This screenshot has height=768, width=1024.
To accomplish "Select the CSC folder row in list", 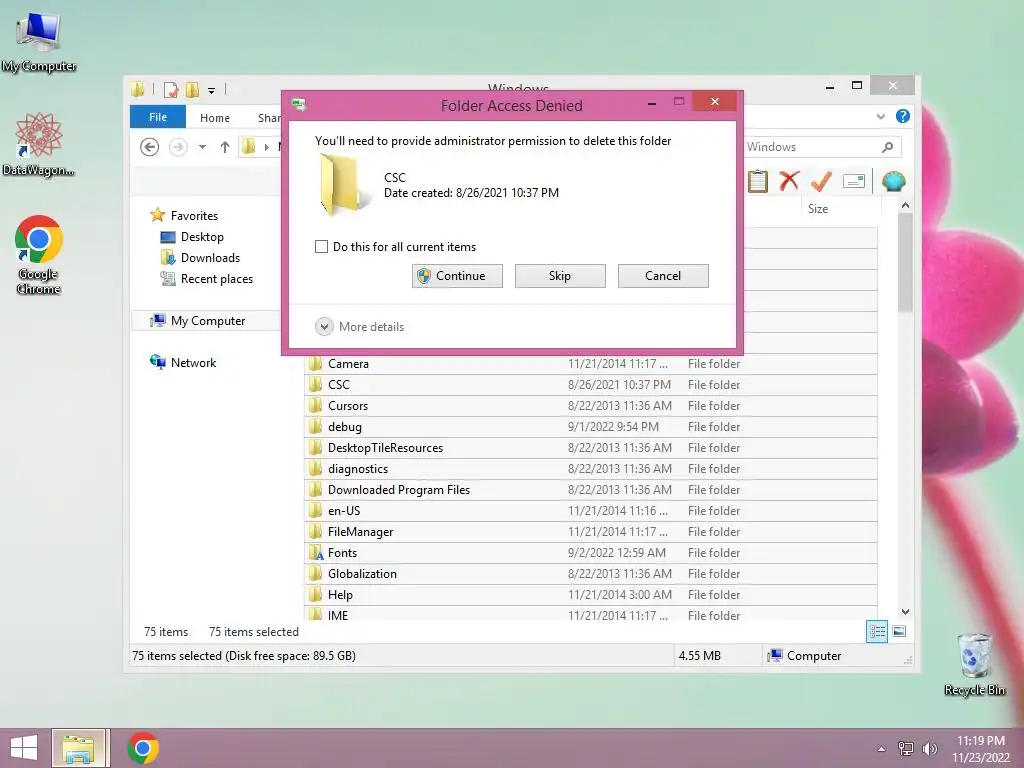I will (591, 385).
